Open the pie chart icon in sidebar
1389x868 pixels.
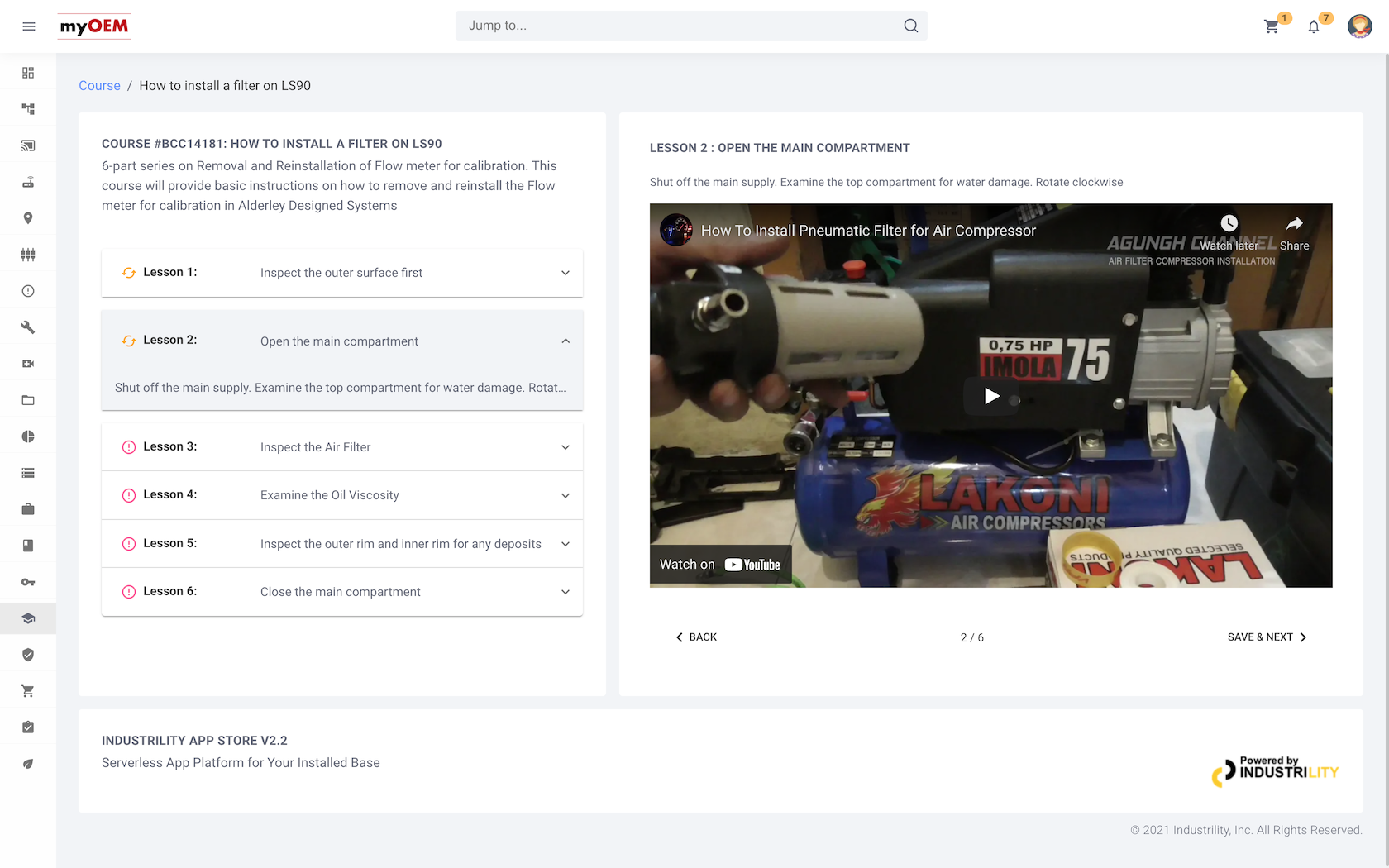tap(28, 436)
